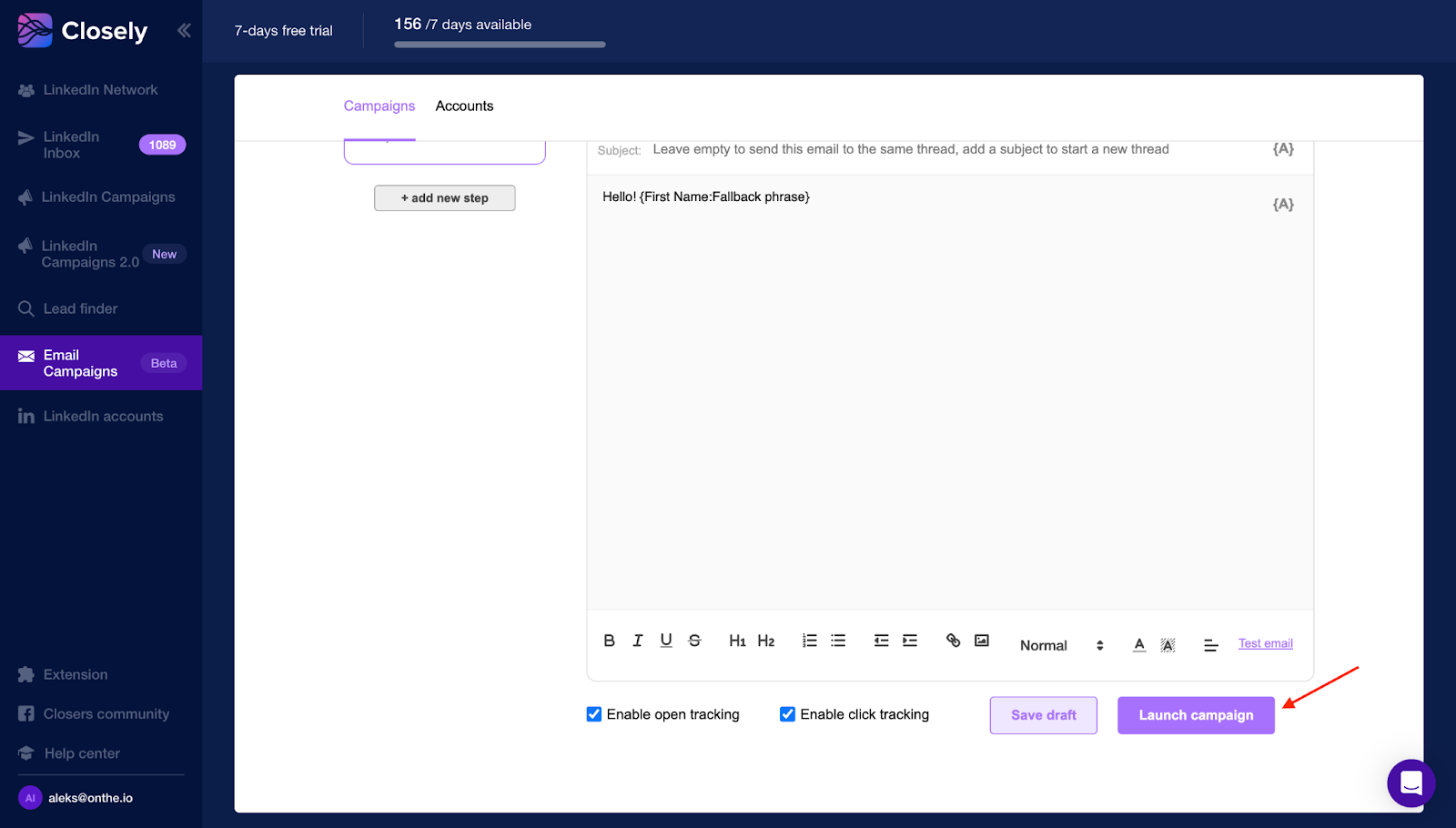Image resolution: width=1456 pixels, height=828 pixels.
Task: Collapse the sidebar with the double chevron
Action: pos(184,30)
